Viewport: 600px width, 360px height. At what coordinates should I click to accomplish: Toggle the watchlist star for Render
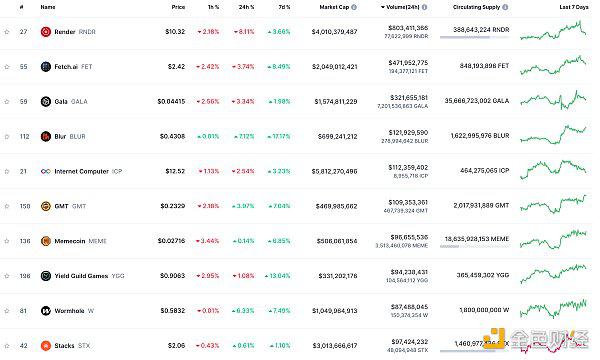7,32
